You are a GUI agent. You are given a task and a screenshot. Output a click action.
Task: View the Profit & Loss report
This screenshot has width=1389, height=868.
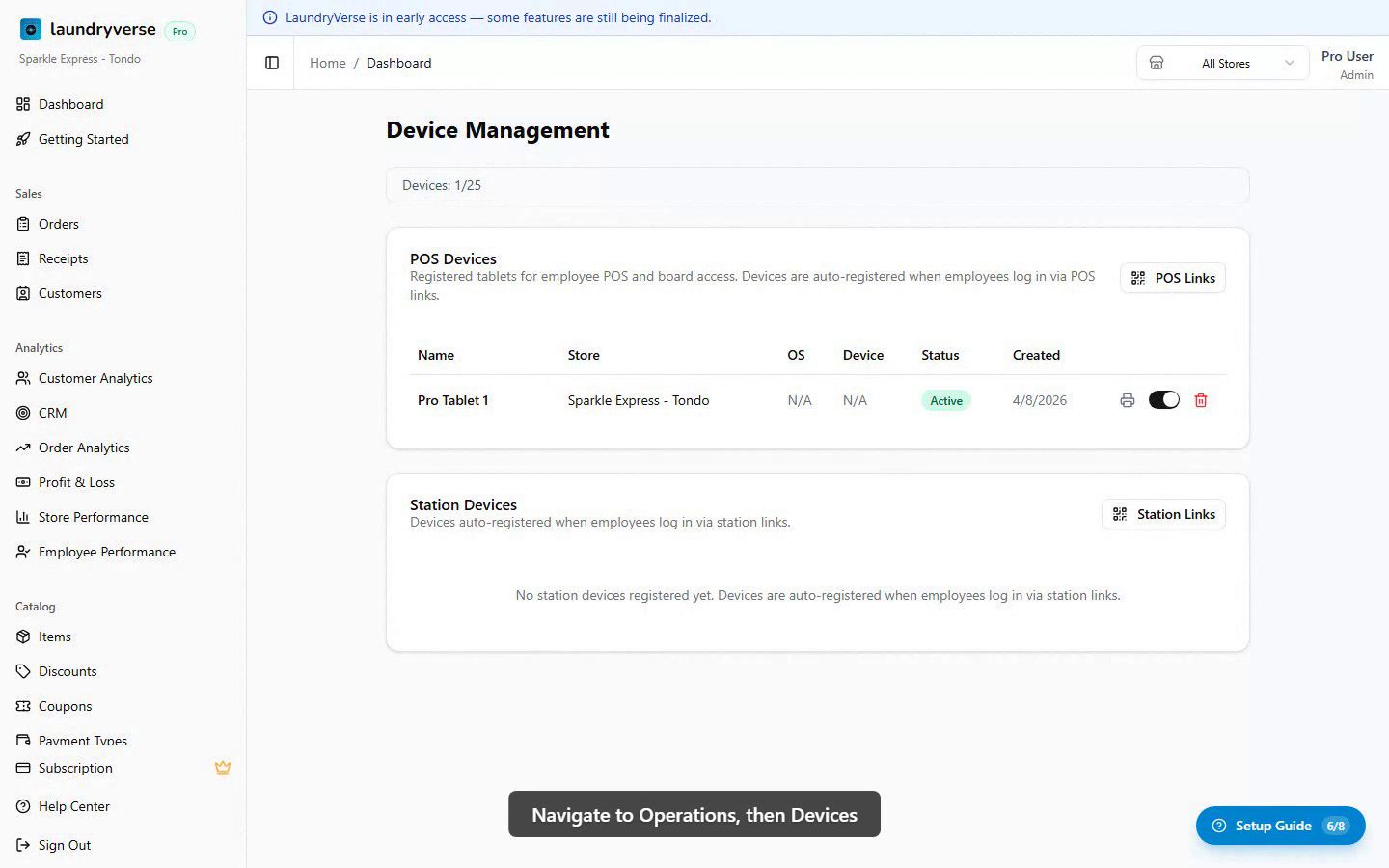[x=76, y=482]
